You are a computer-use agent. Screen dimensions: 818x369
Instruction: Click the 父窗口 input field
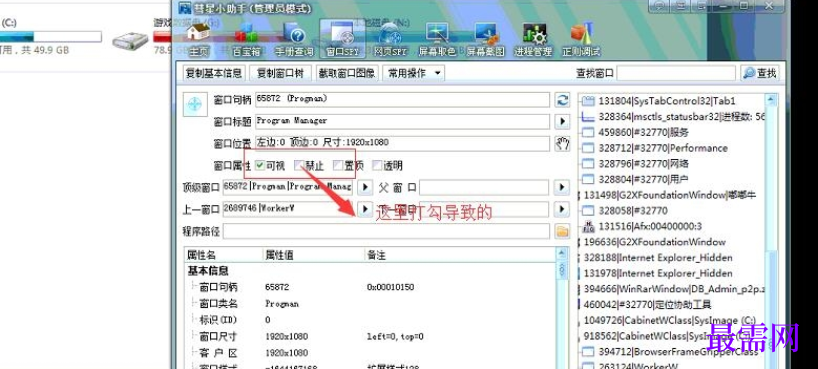point(484,187)
